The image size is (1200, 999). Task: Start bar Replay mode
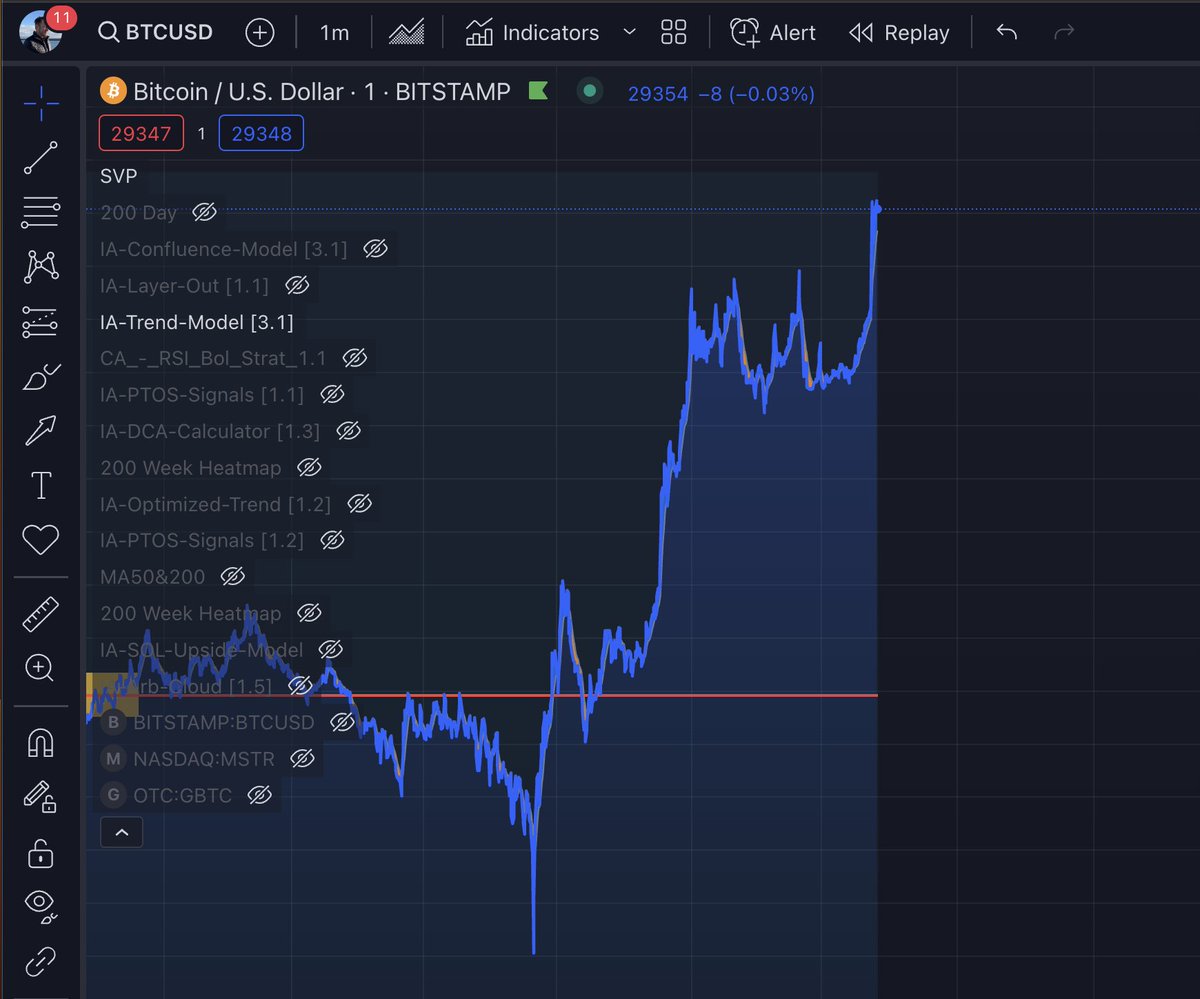[x=899, y=32]
